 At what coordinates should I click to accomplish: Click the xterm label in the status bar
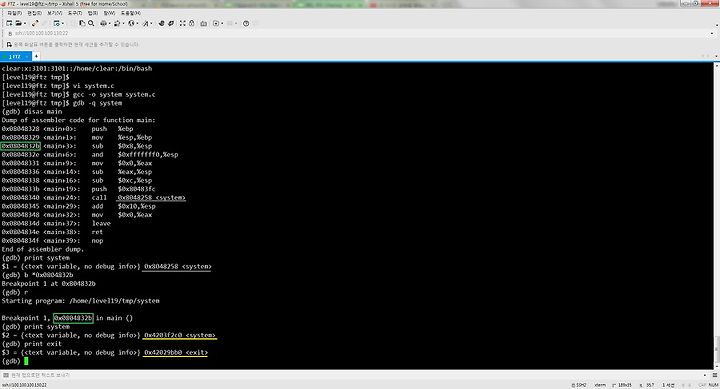[x=600, y=385]
